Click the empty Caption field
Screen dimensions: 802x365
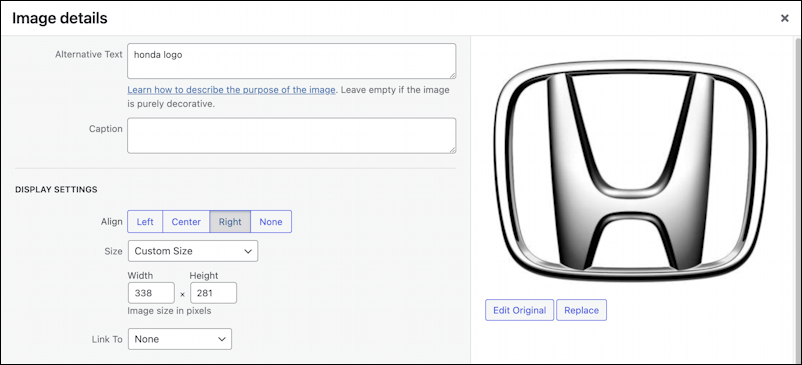292,135
